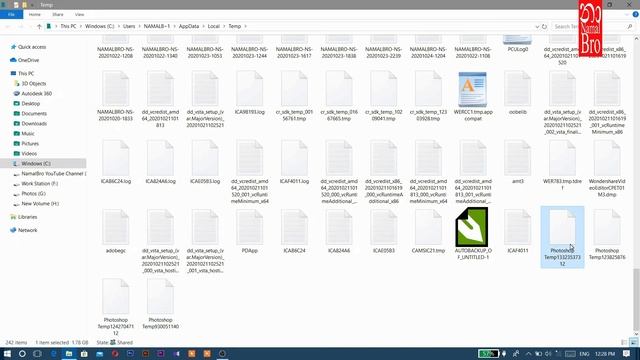Open Photos (G:) drive in navigation pane
Image resolution: width=640 pixels, height=360 pixels.
tap(33, 193)
